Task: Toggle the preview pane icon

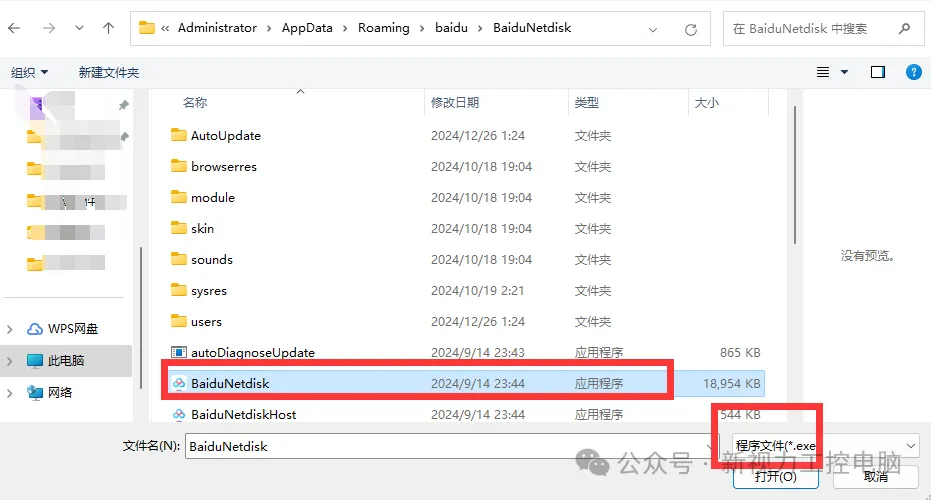Action: (878, 72)
